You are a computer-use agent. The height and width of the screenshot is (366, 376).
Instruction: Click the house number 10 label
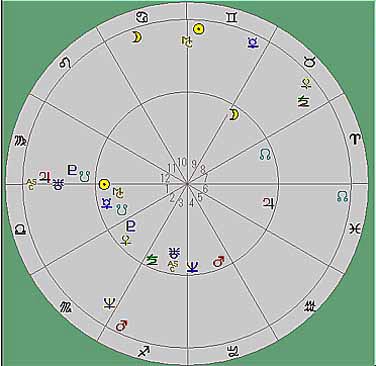pos(182,162)
